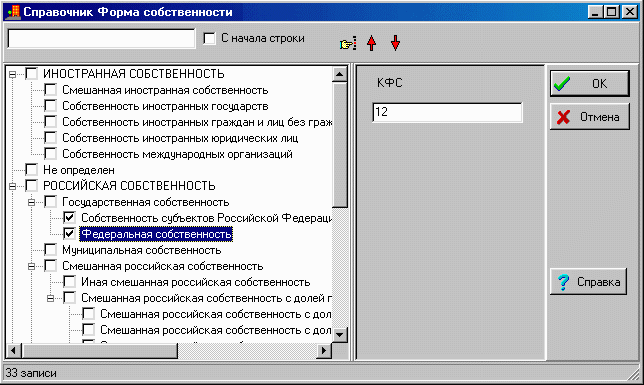
Task: Select 'Федеральная собственность' tree item
Action: coord(156,234)
